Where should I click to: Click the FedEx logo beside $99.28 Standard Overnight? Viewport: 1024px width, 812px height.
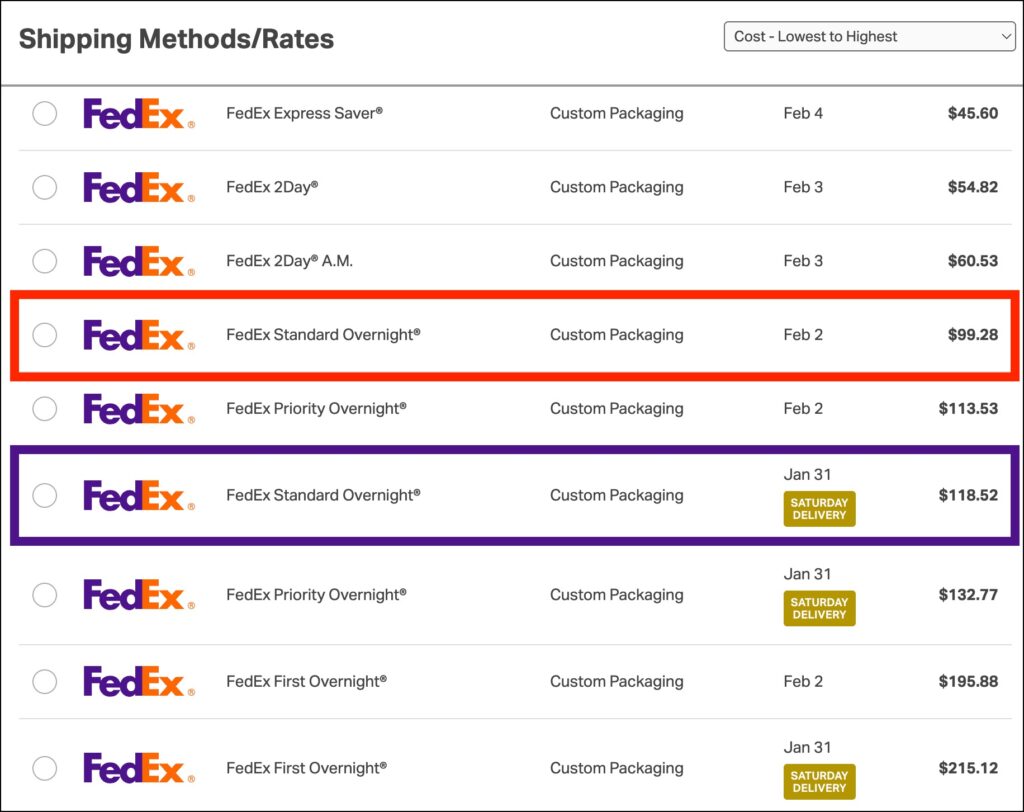pyautogui.click(x=138, y=335)
